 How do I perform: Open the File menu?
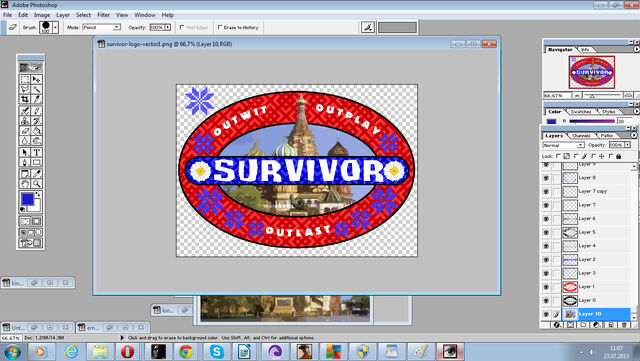pyautogui.click(x=7, y=15)
